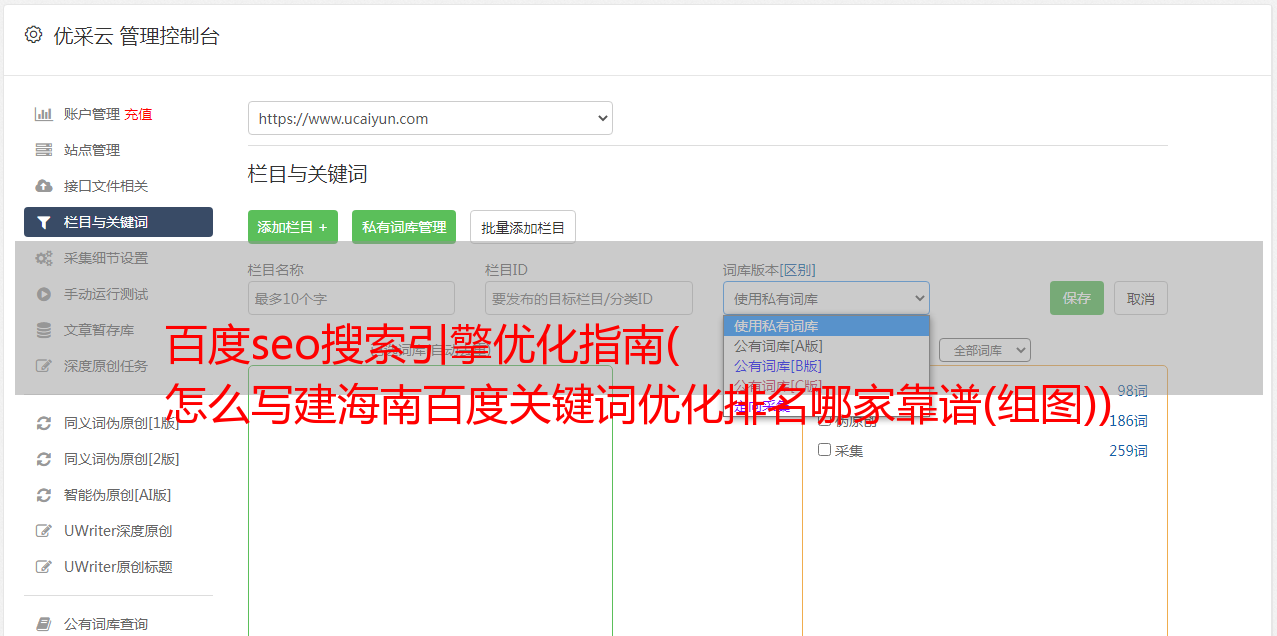Focus the 栏目名称 input field
This screenshot has height=636, width=1277.
click(351, 298)
